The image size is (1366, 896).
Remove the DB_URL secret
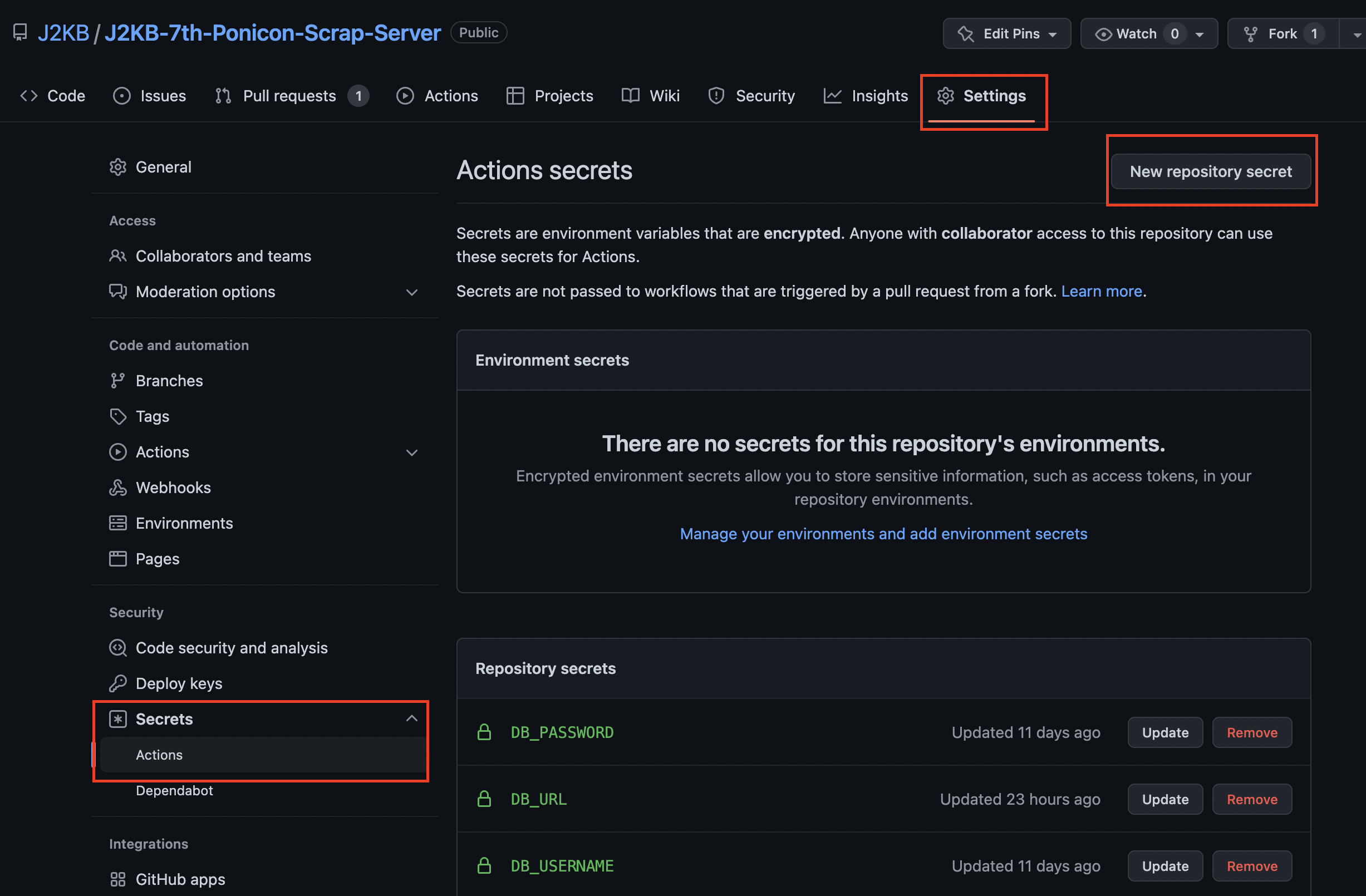(1251, 799)
